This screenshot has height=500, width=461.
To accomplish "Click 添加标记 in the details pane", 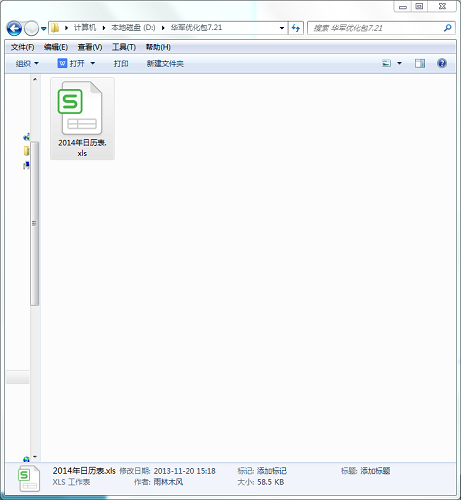I will pyautogui.click(x=272, y=471).
